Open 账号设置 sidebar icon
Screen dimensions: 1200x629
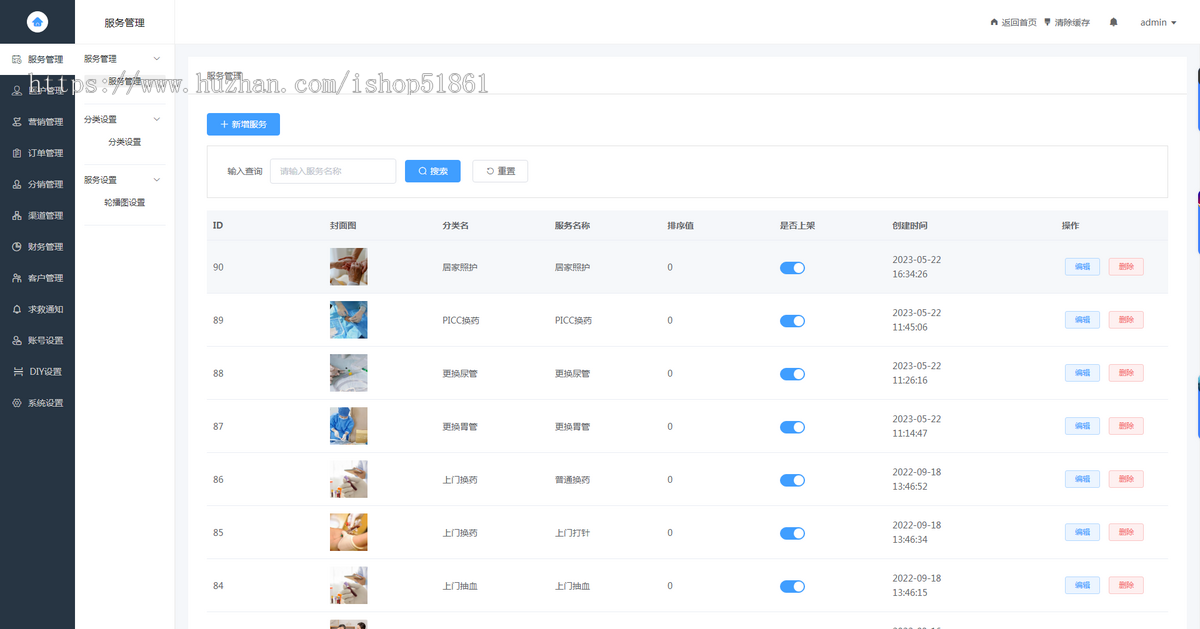coord(17,340)
